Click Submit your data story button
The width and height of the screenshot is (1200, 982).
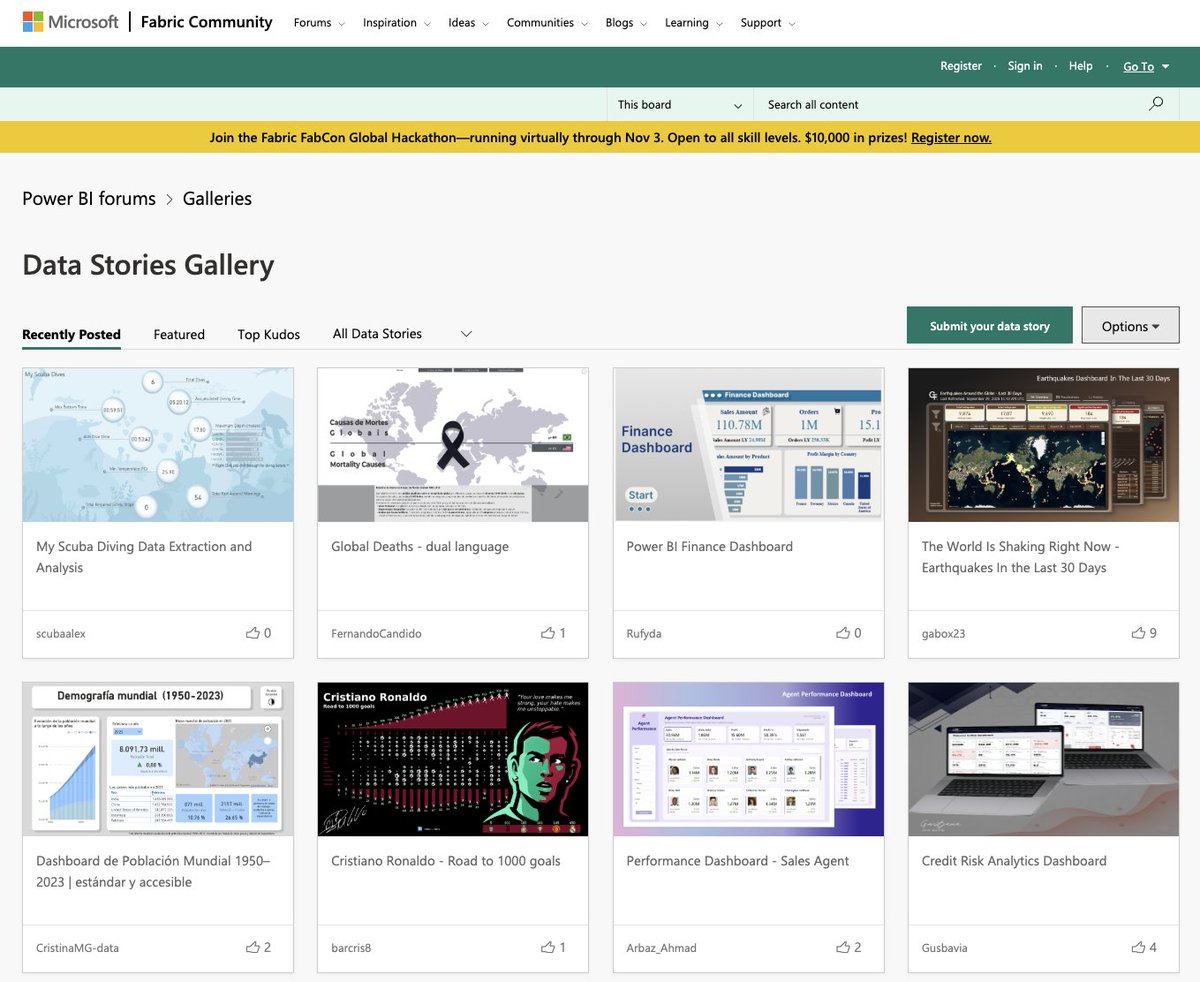click(989, 326)
